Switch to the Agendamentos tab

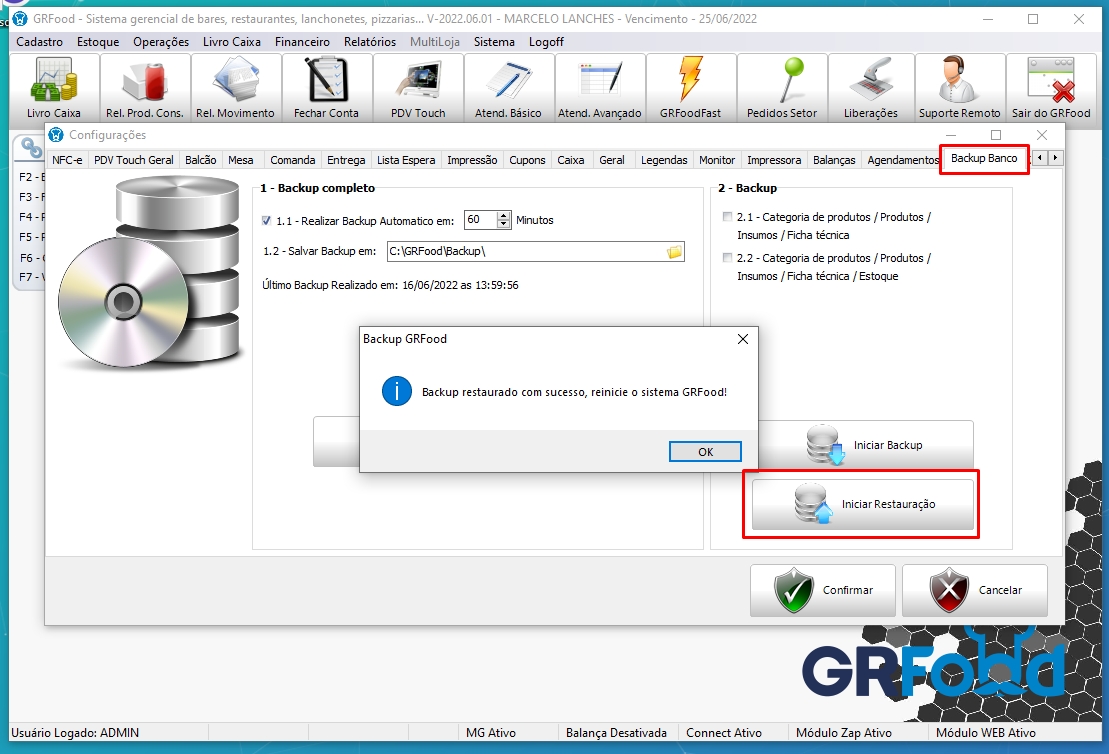tap(903, 160)
